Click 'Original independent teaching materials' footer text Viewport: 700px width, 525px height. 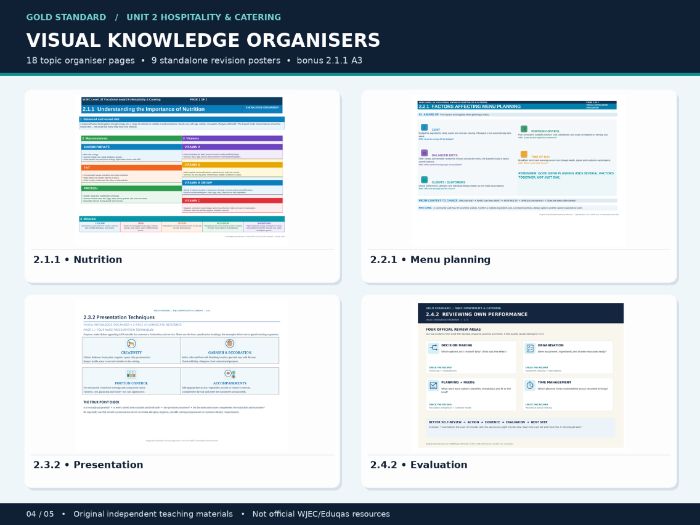click(153, 514)
